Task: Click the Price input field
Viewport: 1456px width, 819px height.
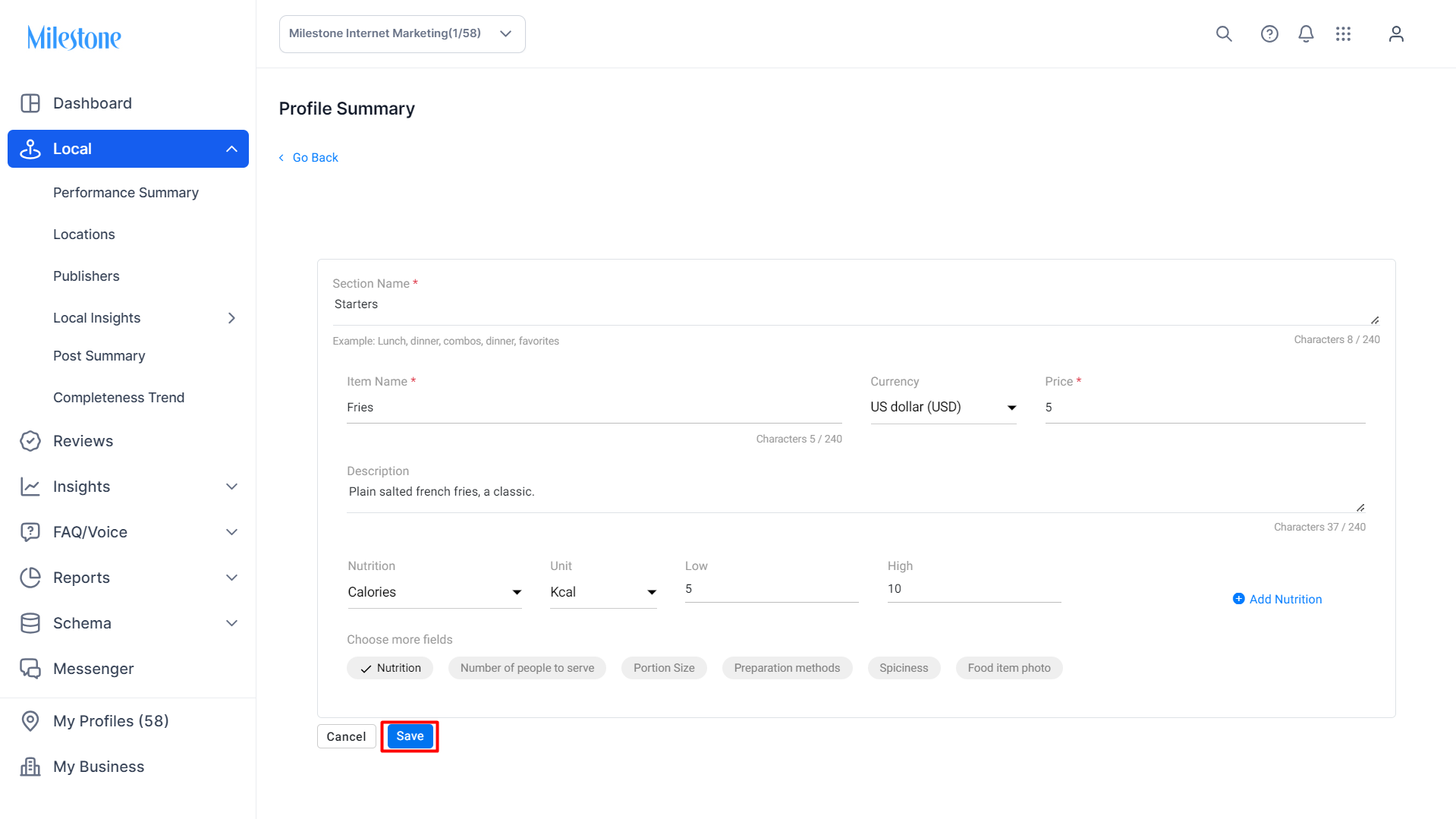Action: [x=1205, y=408]
